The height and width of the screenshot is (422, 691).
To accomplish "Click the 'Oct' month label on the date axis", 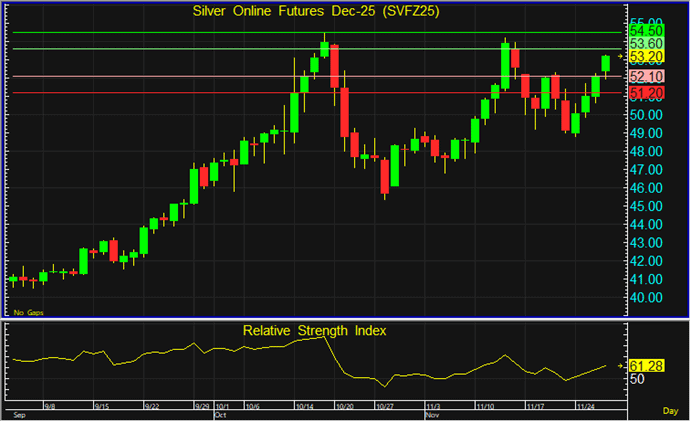I will point(221,413).
